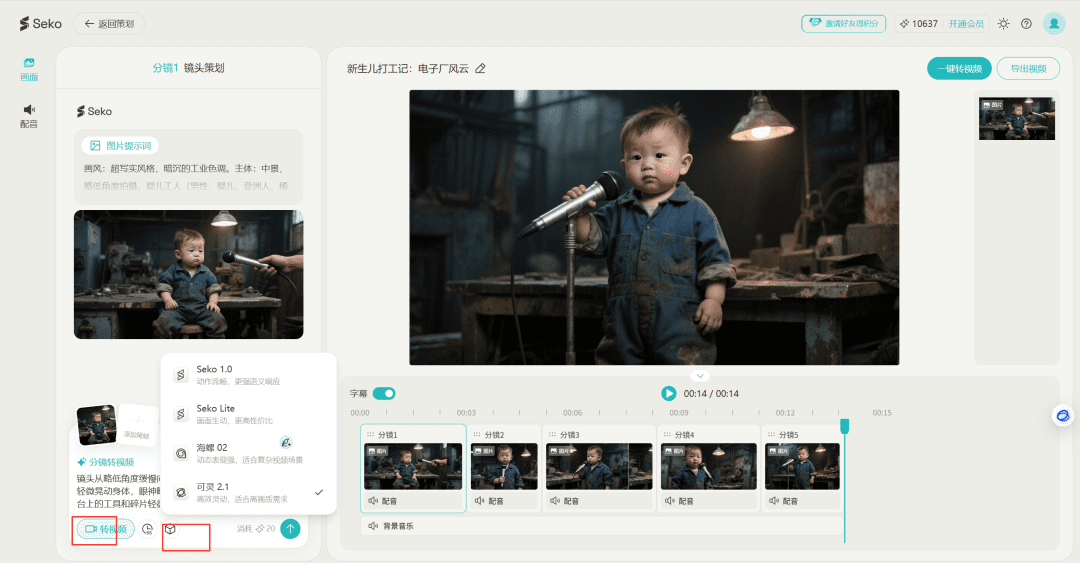Switch to 镜头策划 tab

tap(204, 68)
